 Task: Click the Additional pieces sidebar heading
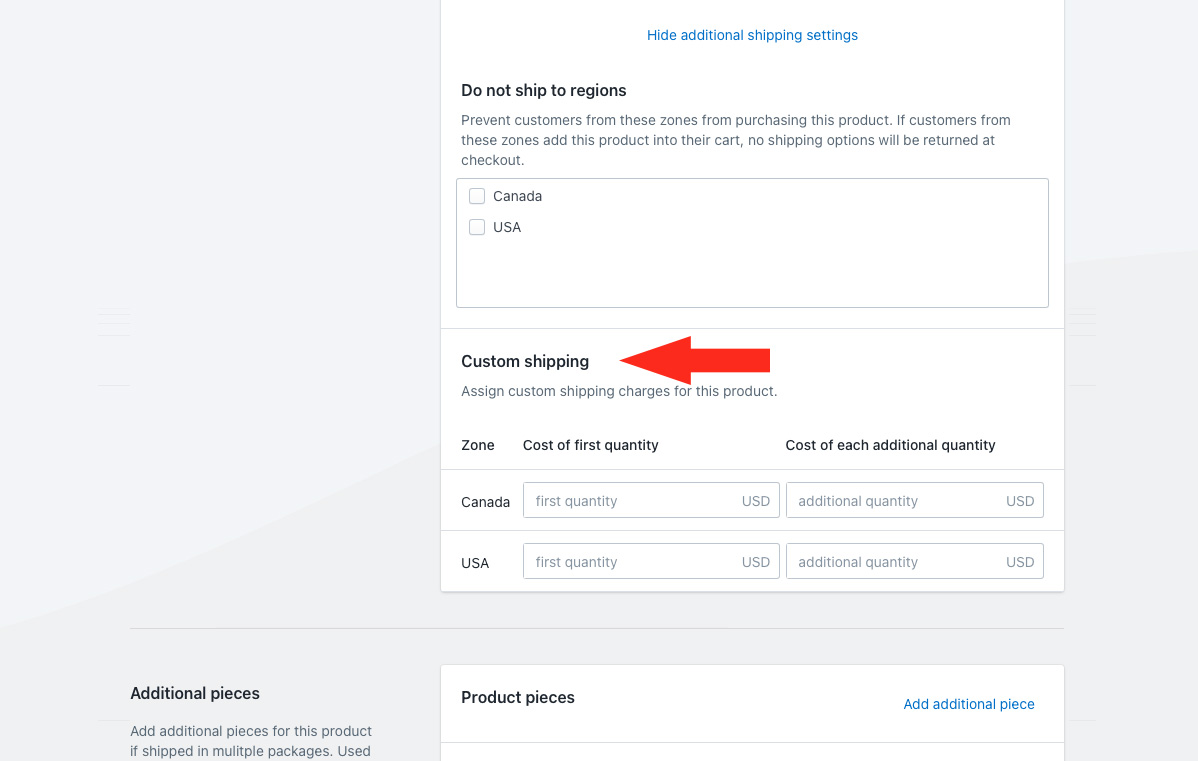tap(195, 693)
